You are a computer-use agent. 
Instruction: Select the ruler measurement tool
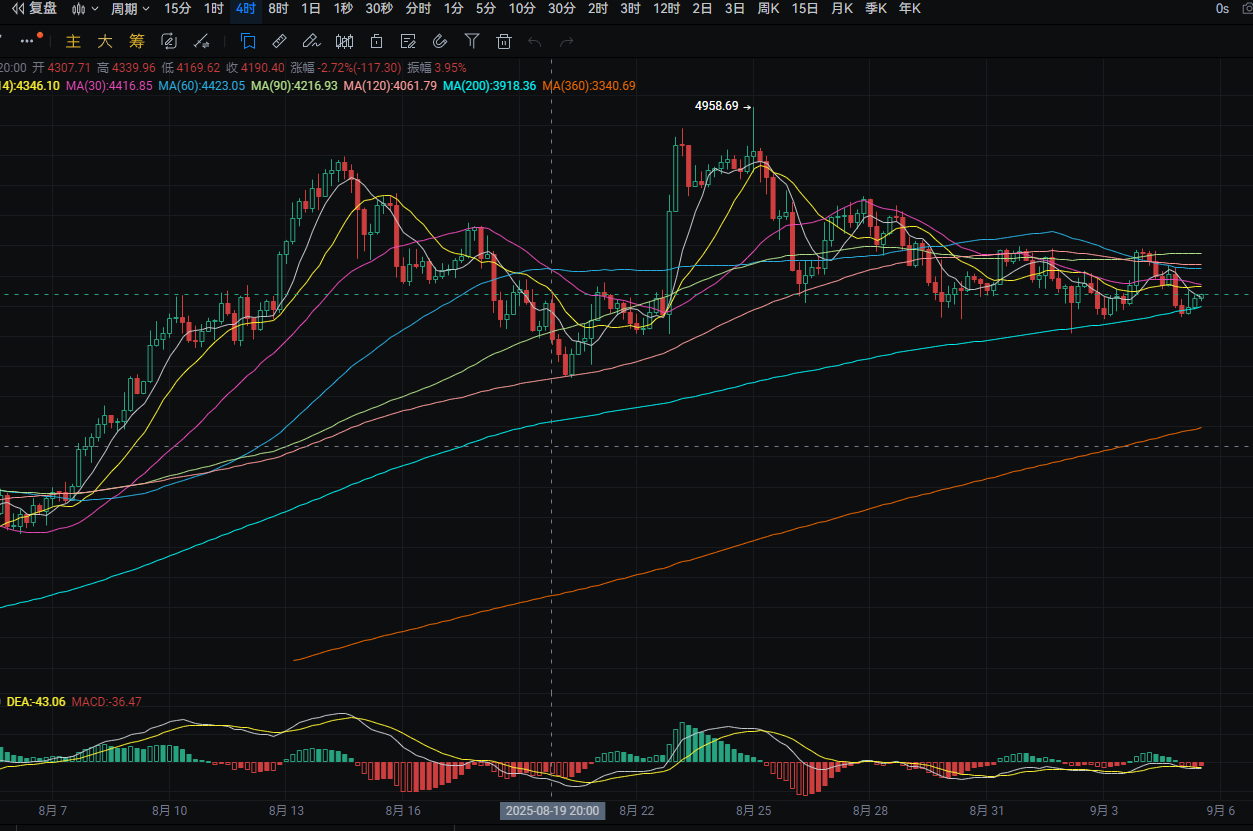click(279, 41)
